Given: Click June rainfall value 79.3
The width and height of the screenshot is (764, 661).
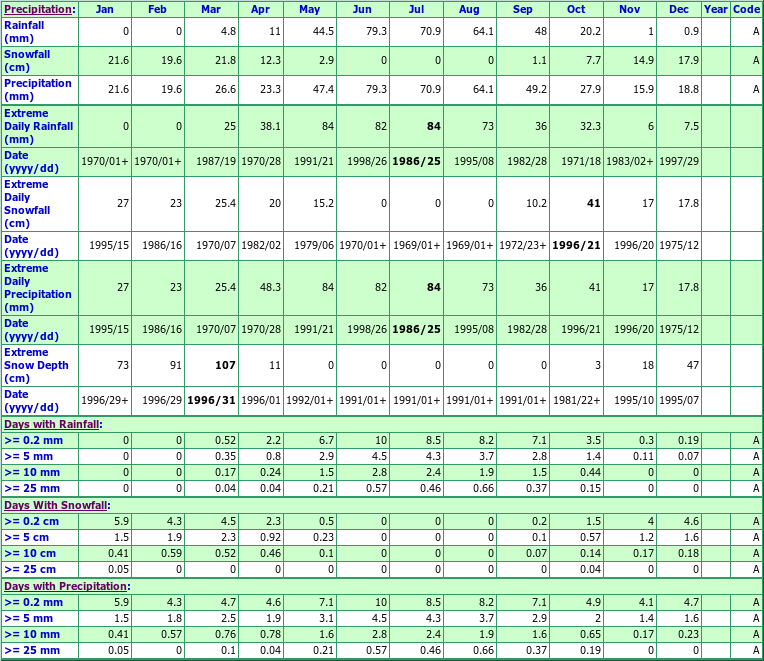Looking at the screenshot, I should point(376,31).
